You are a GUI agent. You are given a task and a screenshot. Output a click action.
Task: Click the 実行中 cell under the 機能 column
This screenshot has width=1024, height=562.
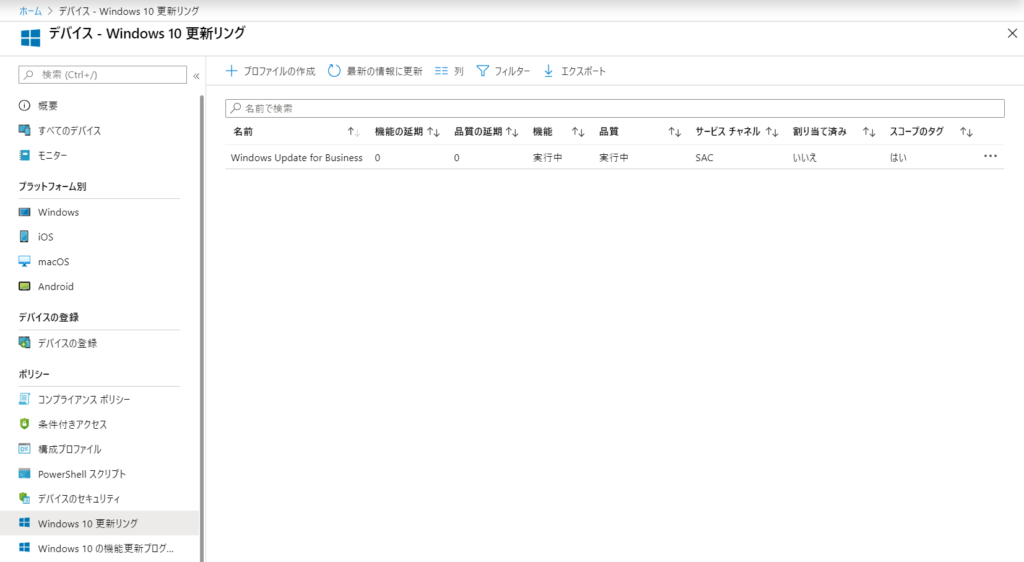click(x=547, y=157)
